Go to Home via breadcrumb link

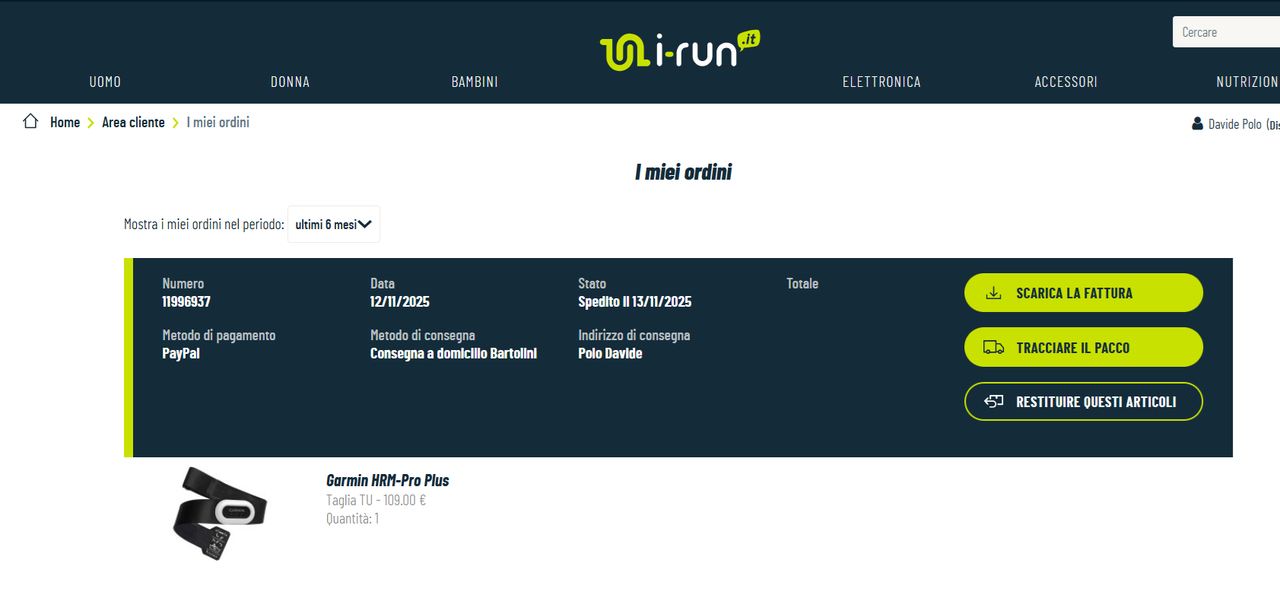65,122
